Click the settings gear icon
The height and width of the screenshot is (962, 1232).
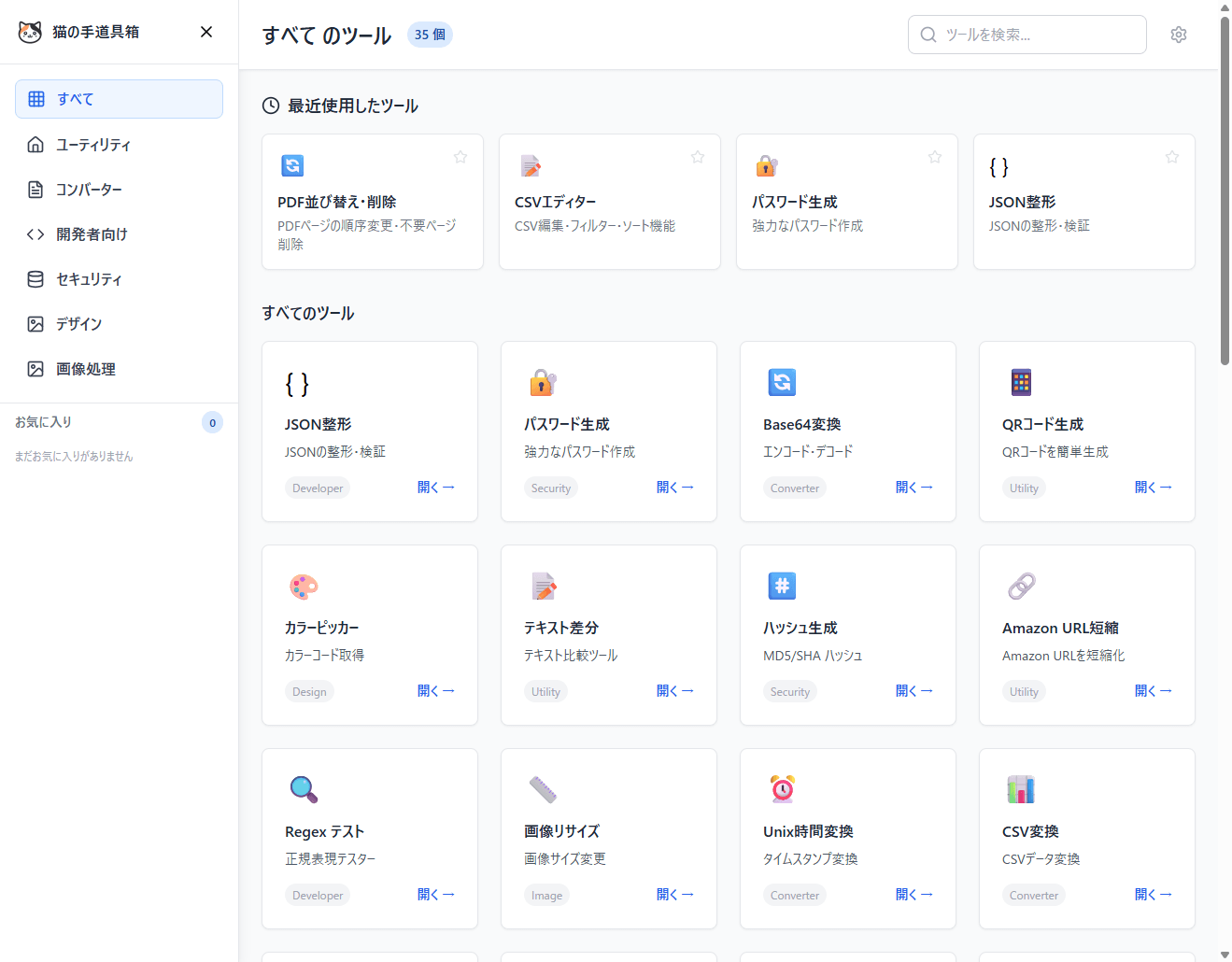[x=1179, y=35]
